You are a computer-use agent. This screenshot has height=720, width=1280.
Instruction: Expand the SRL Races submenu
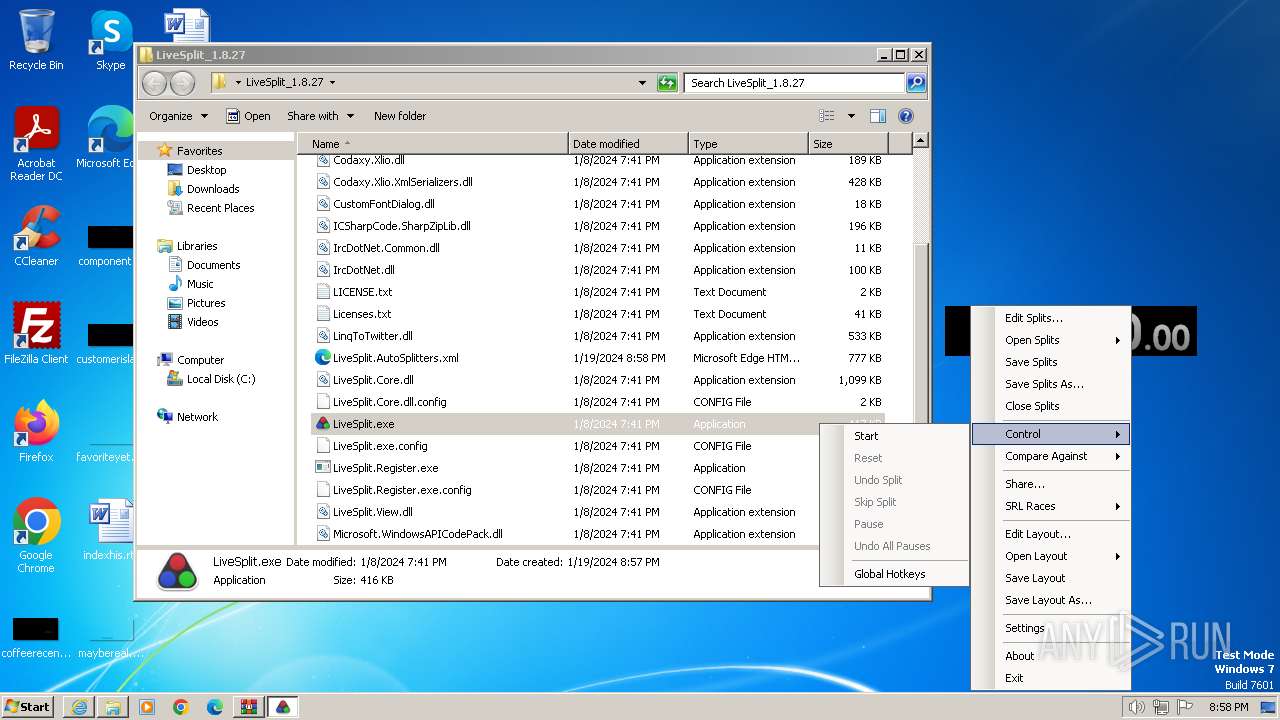(1050, 506)
